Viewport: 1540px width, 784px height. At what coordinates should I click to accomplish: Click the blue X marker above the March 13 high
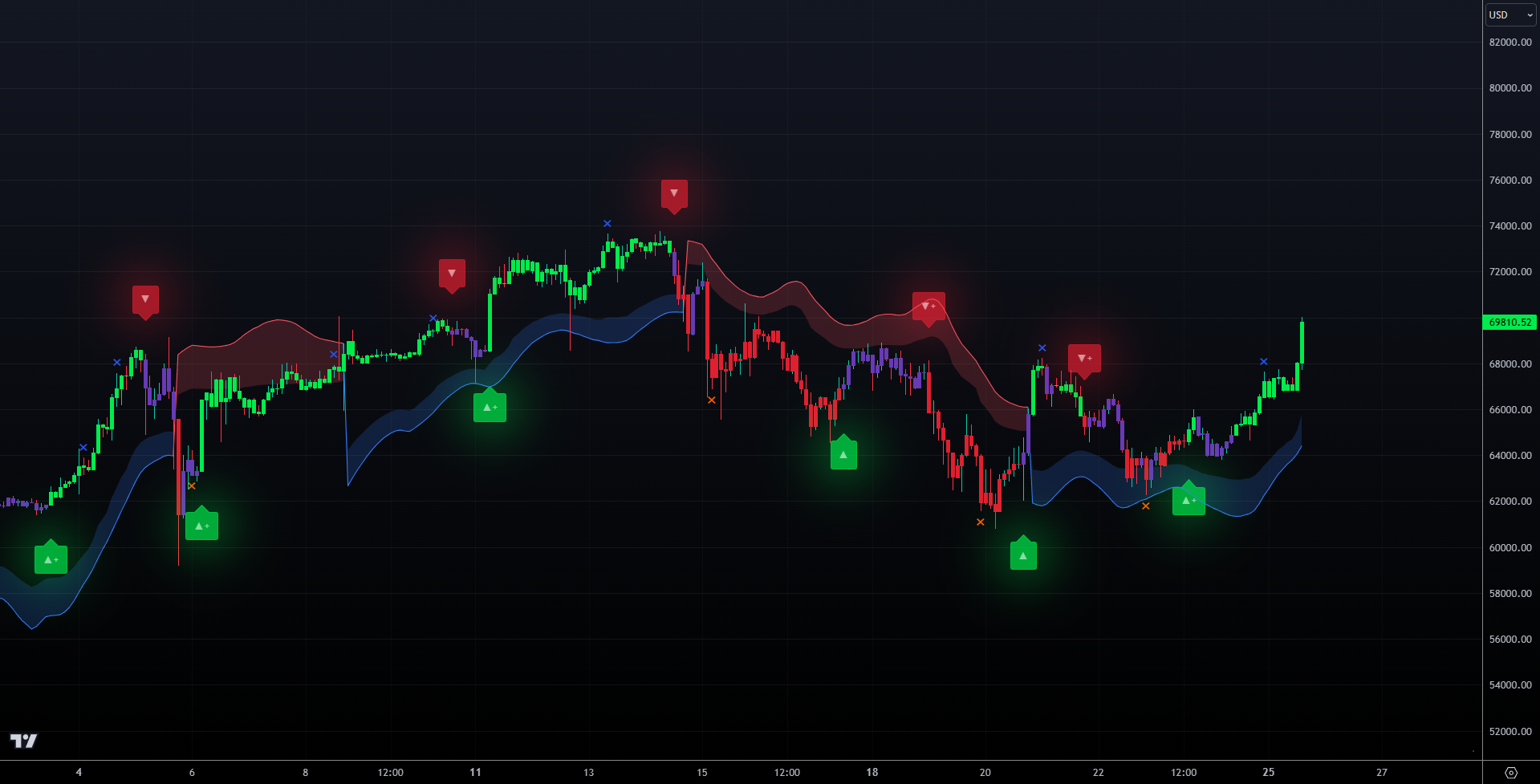[x=607, y=223]
